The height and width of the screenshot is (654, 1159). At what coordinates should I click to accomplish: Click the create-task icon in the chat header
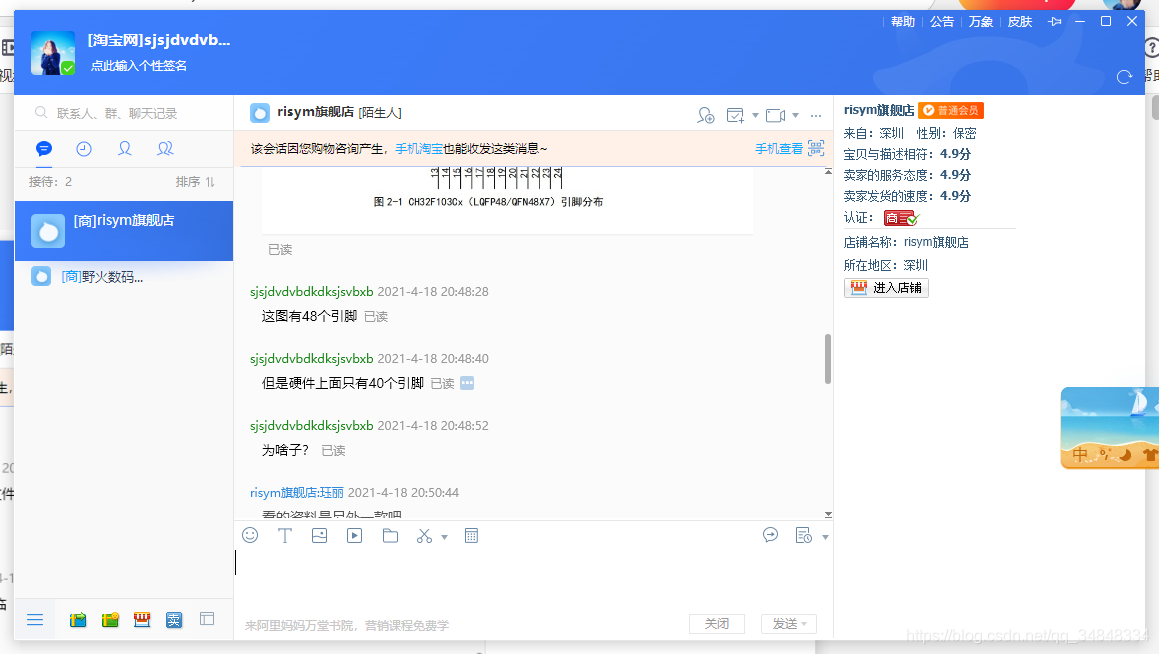(735, 115)
